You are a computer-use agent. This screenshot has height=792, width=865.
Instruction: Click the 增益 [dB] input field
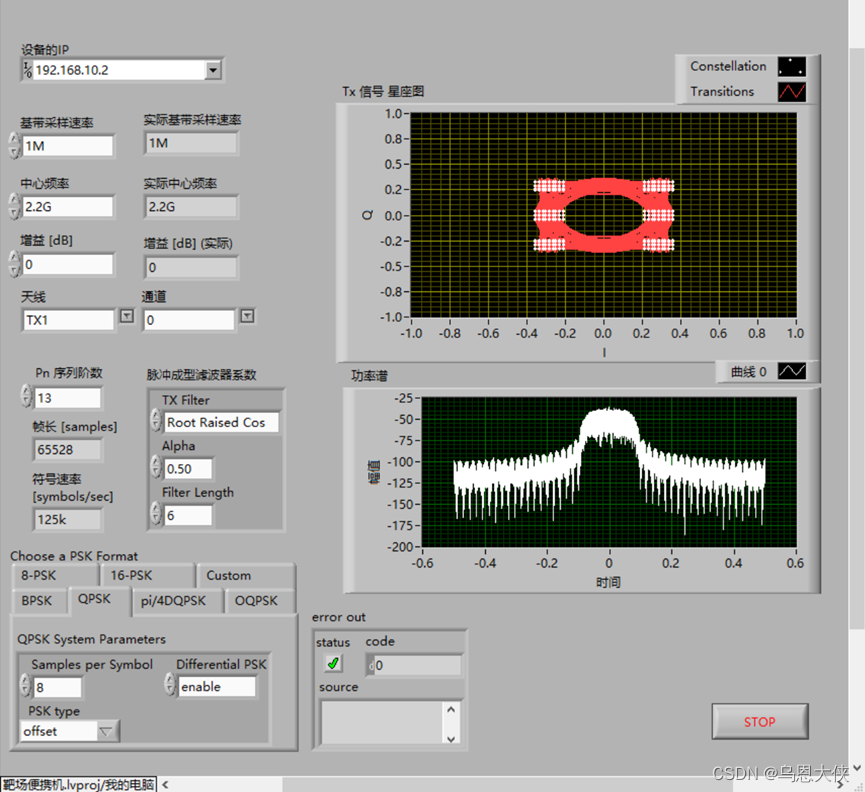67,264
